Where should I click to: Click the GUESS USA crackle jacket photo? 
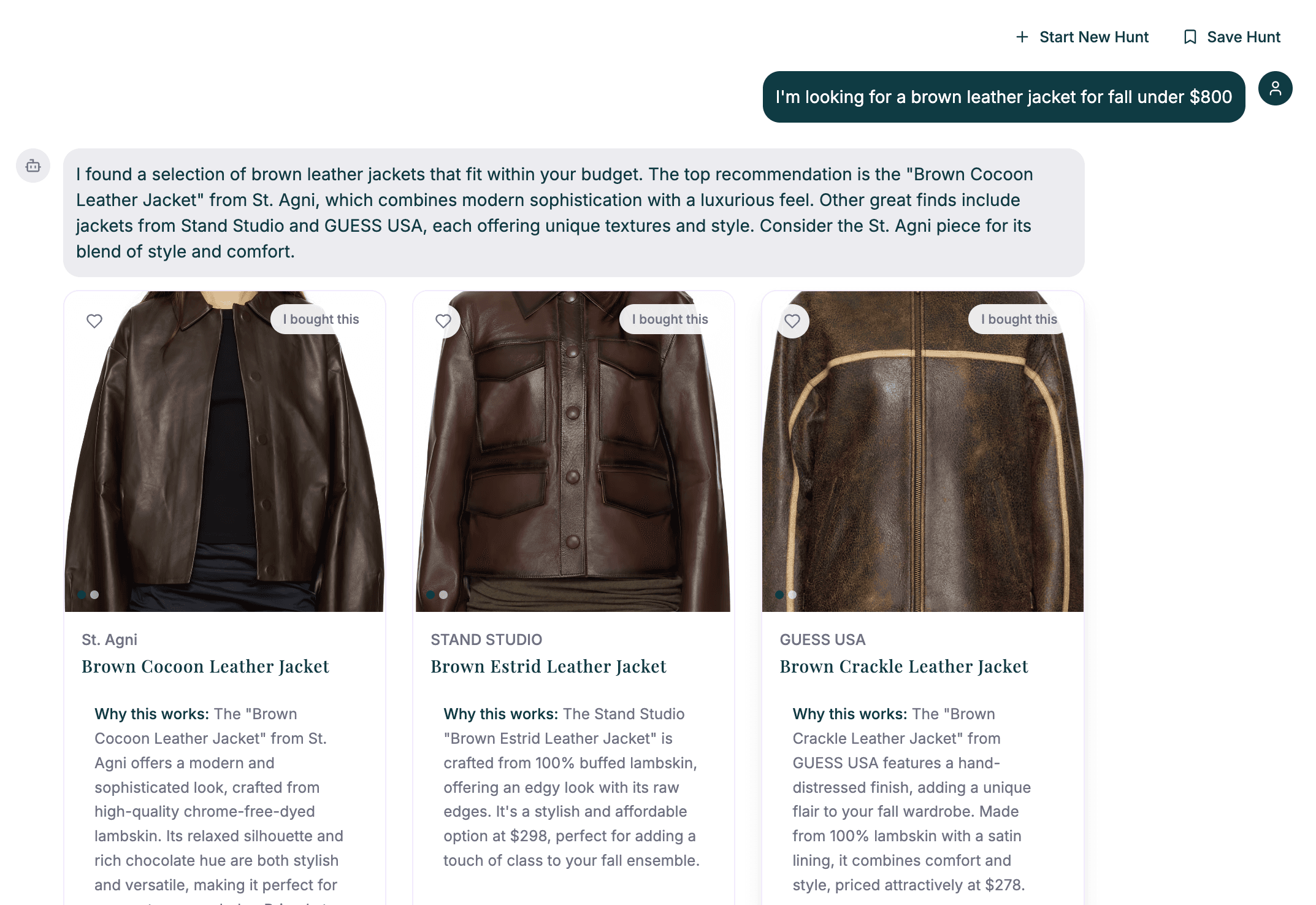pyautogui.click(x=922, y=451)
